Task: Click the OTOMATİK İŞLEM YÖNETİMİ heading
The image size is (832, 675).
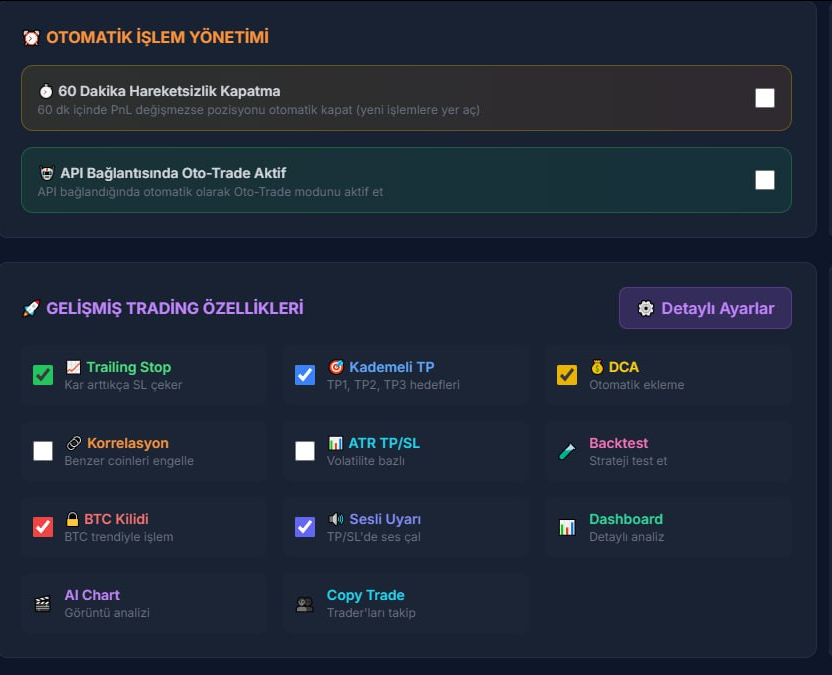Action: point(158,38)
